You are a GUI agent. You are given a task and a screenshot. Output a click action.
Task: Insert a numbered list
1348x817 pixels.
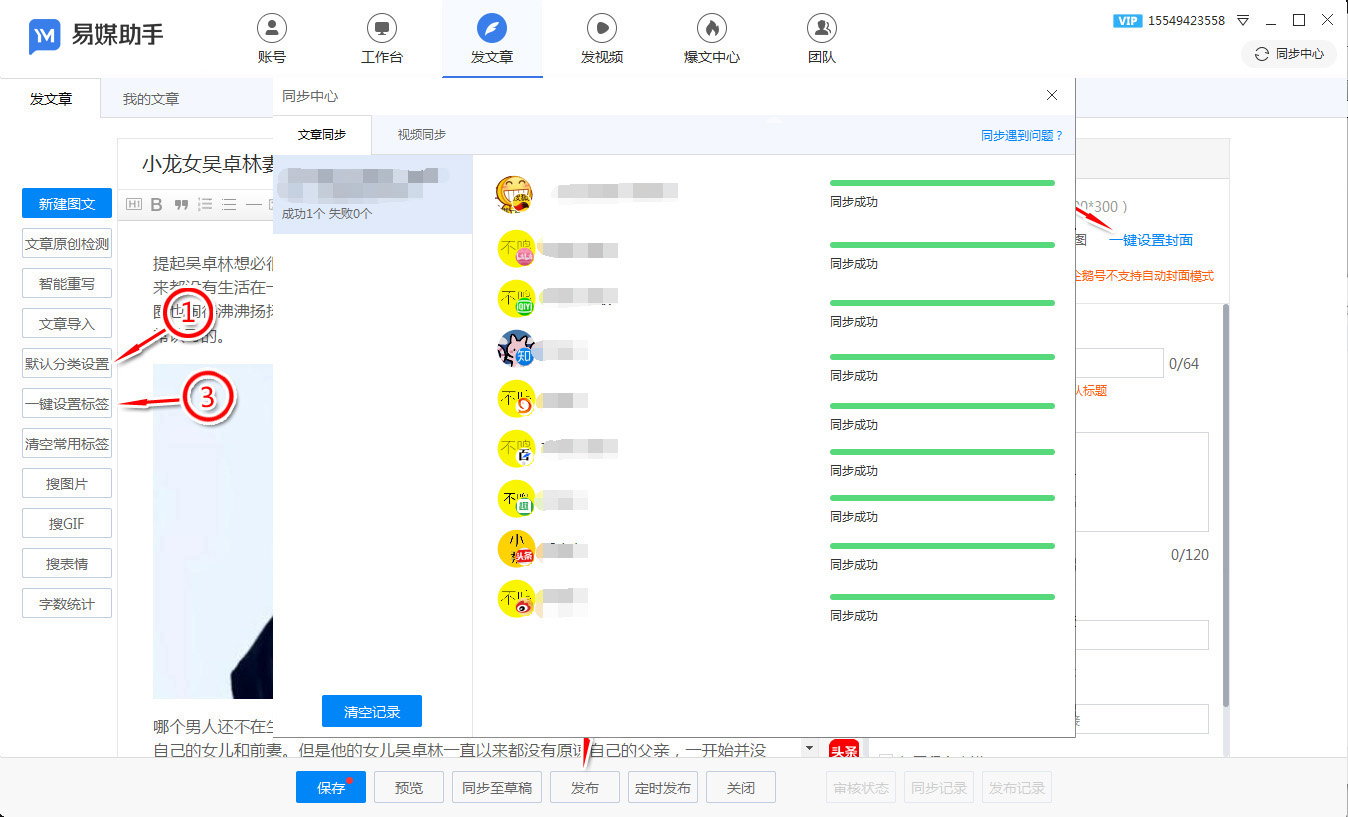tap(205, 205)
